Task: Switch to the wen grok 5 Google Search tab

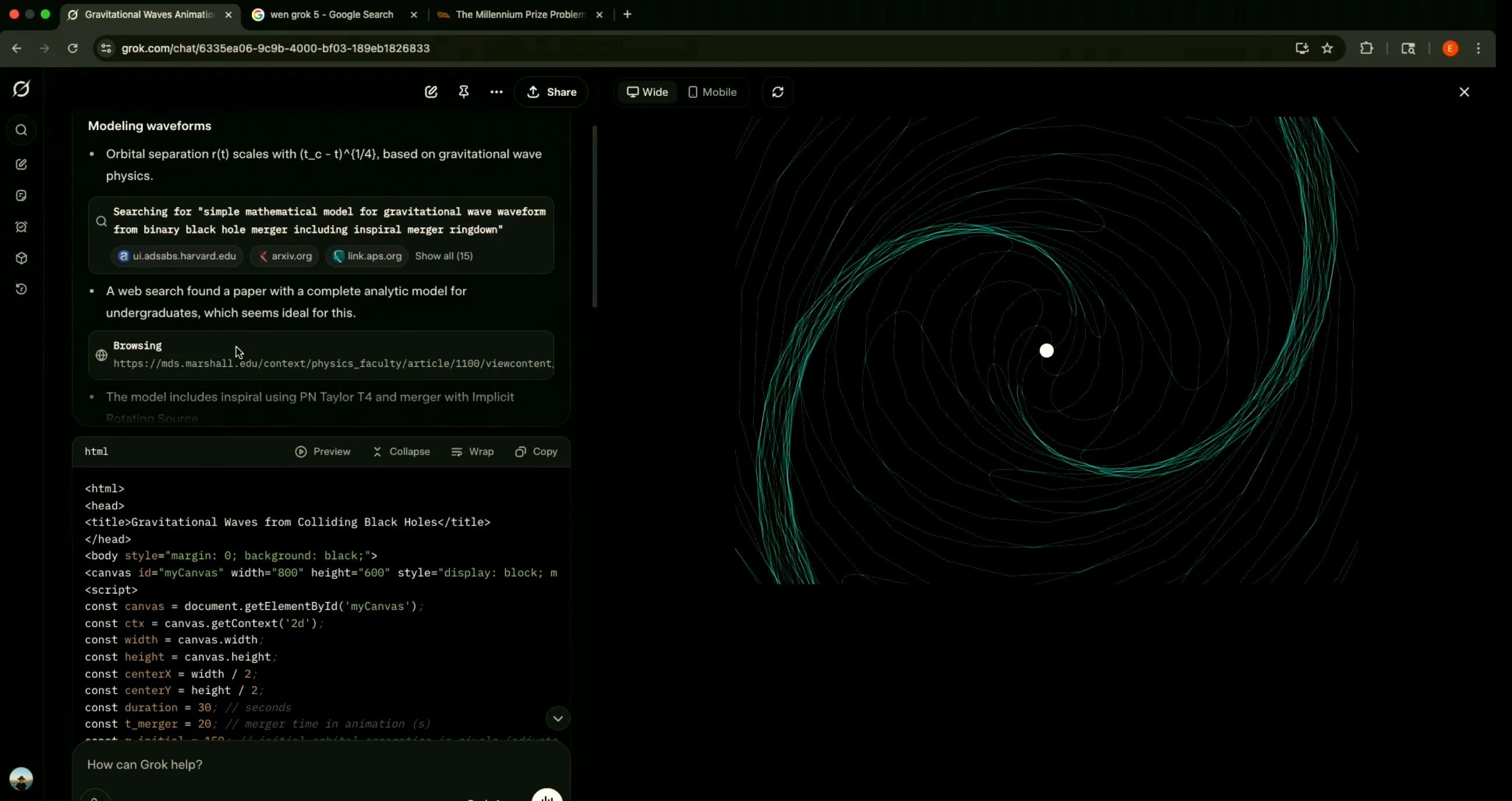Action: point(331,15)
